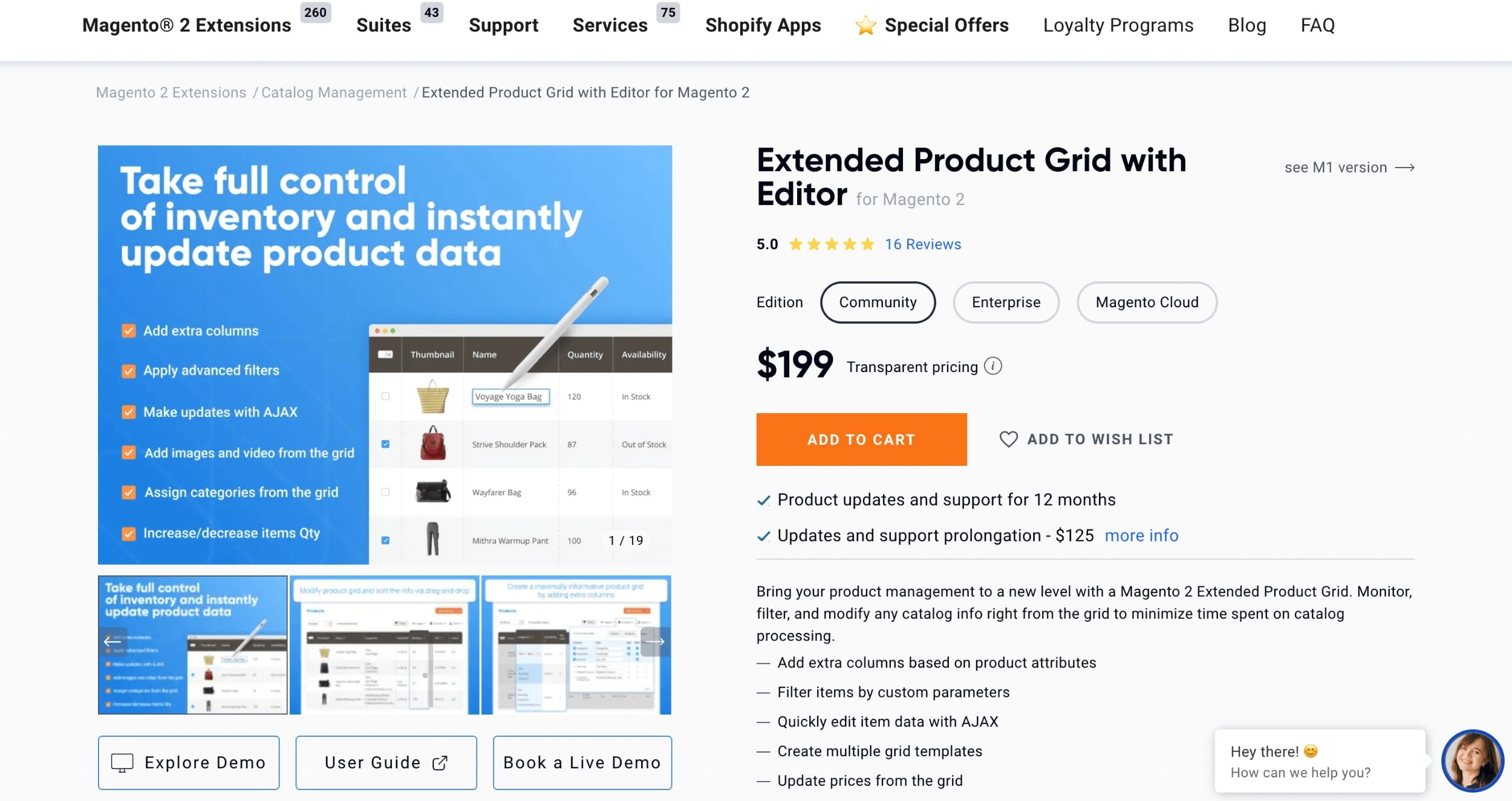Click the Catalog Management breadcrumb
The height and width of the screenshot is (801, 1512).
(x=334, y=93)
